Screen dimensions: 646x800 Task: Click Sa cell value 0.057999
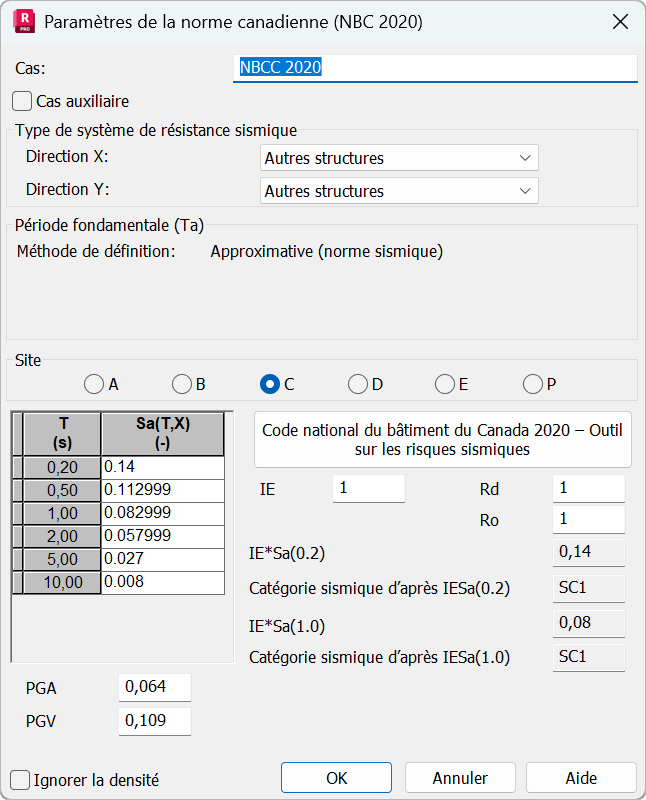coord(163,536)
